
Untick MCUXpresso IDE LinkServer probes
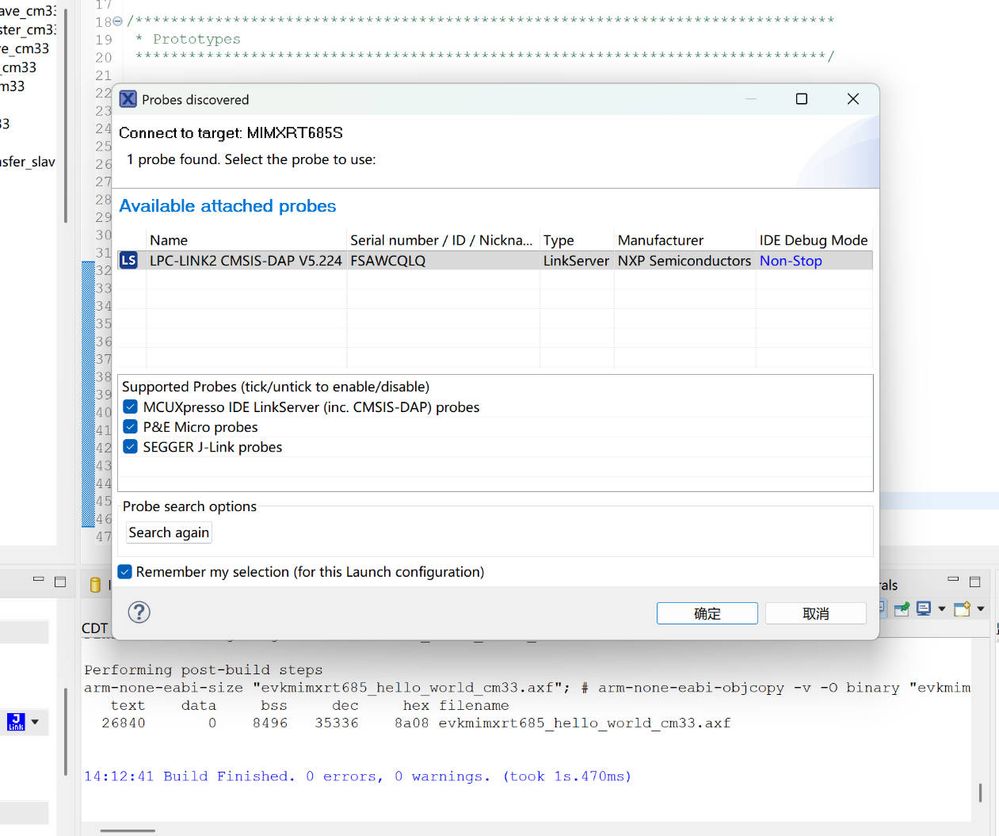click(x=131, y=407)
